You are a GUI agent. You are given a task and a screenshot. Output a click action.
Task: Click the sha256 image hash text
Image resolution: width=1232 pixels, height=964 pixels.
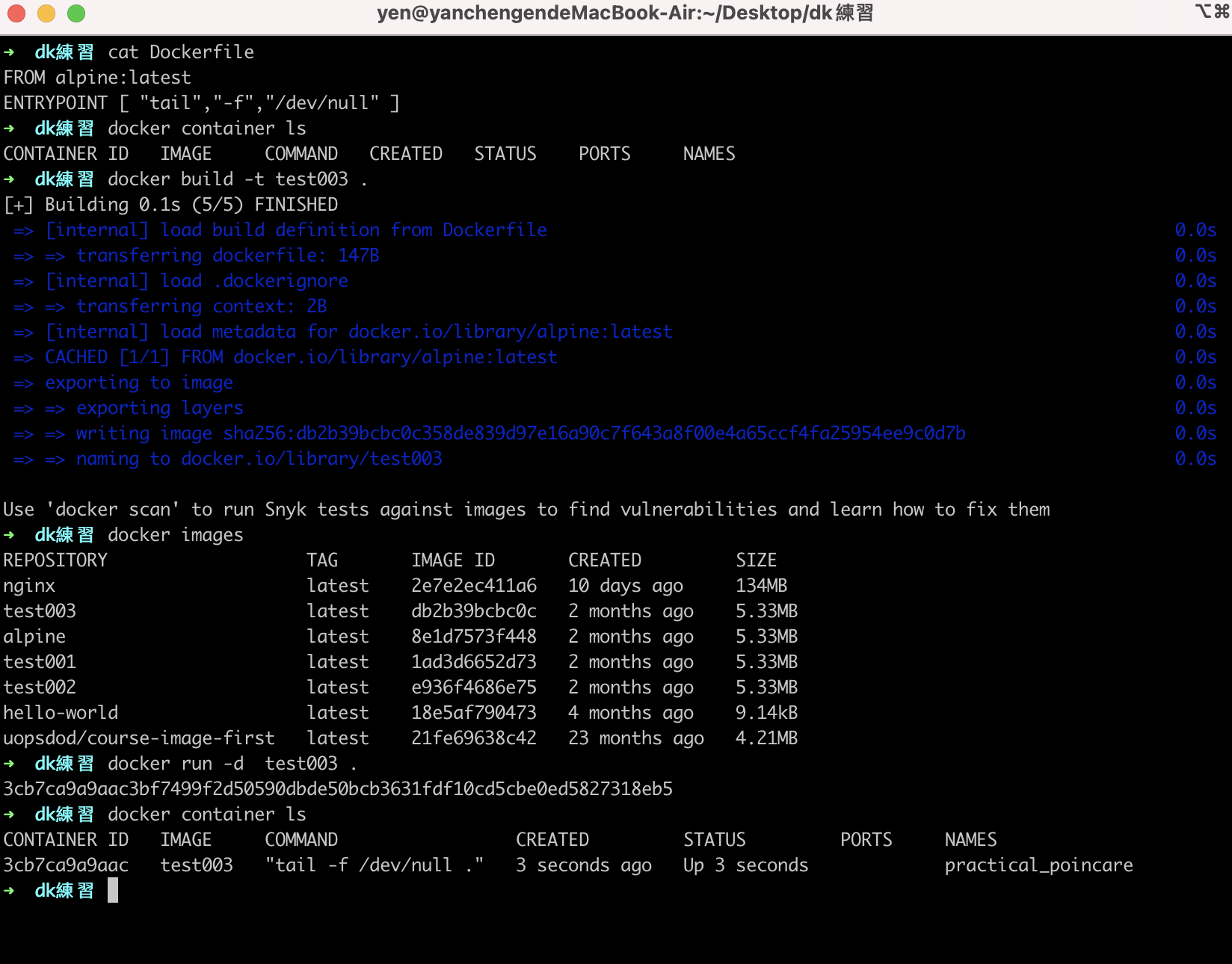coord(594,433)
